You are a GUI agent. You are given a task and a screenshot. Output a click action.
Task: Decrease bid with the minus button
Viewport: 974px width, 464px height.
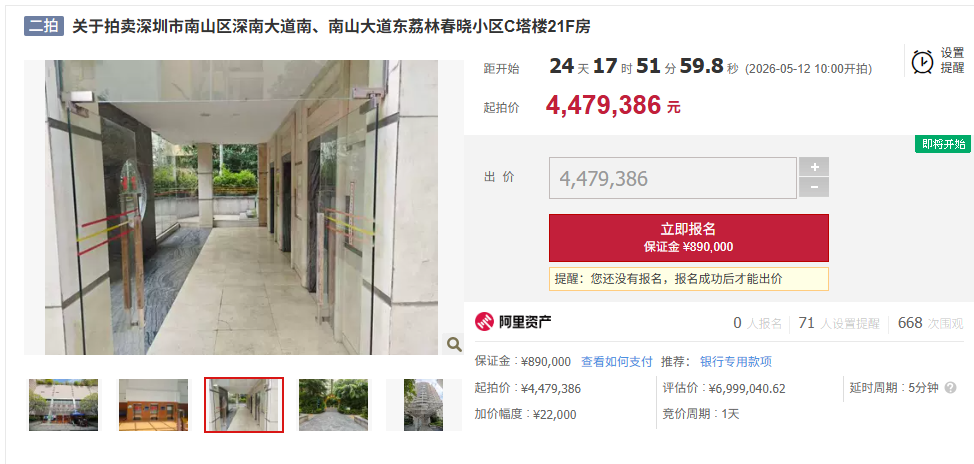click(x=814, y=188)
